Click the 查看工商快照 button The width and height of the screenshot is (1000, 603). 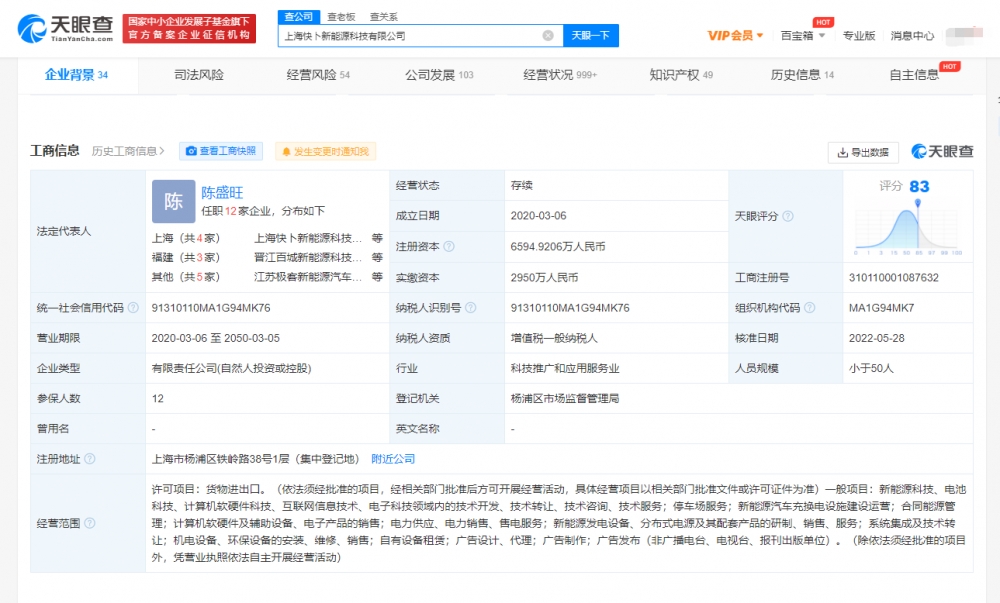(x=221, y=151)
